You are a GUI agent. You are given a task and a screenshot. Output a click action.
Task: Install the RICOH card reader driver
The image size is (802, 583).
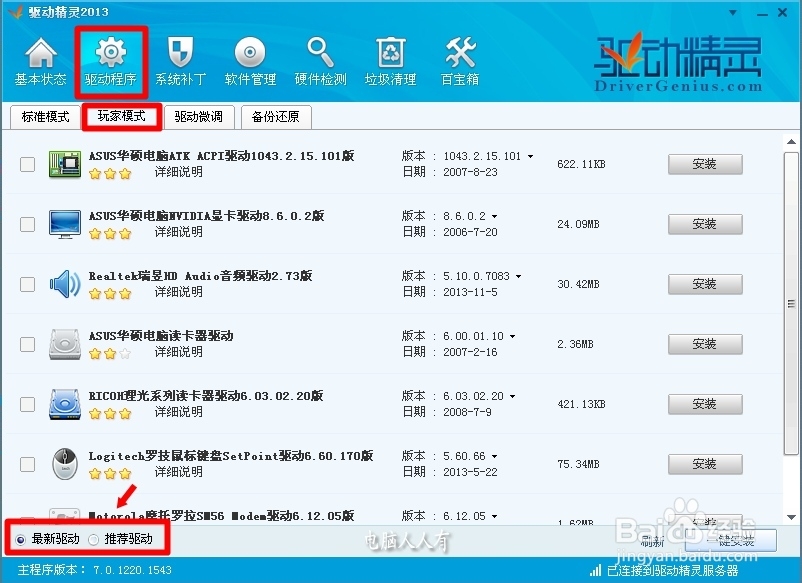coord(705,404)
